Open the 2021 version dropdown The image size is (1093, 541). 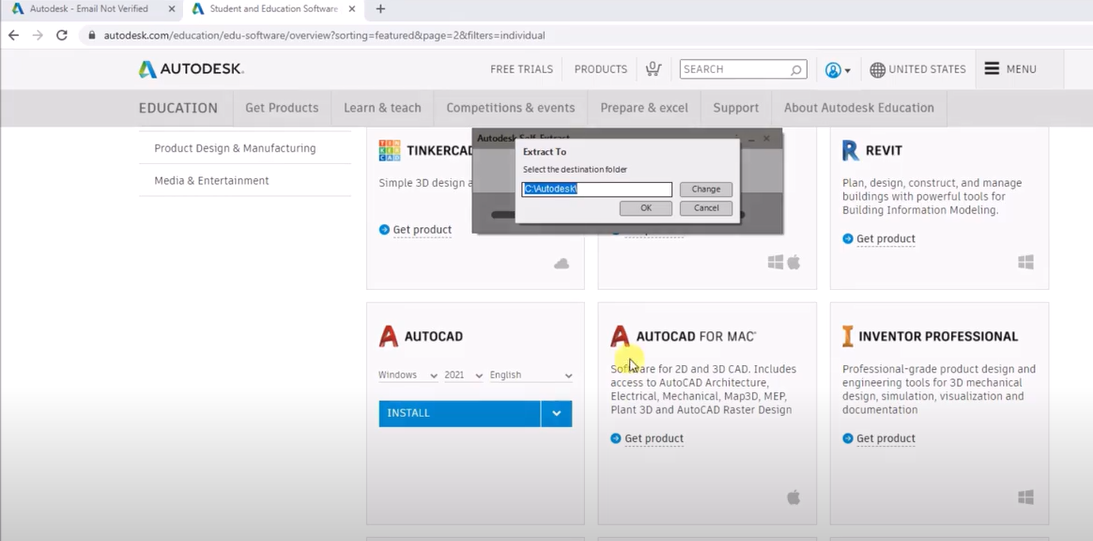tap(464, 375)
